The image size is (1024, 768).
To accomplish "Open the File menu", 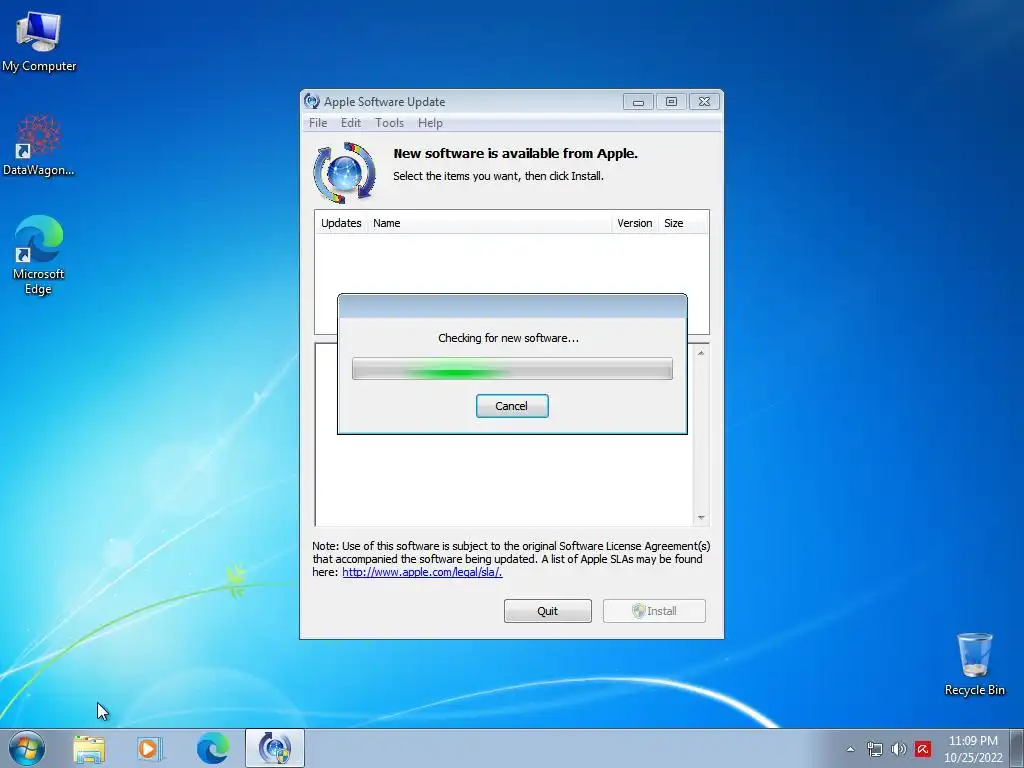I will point(318,123).
